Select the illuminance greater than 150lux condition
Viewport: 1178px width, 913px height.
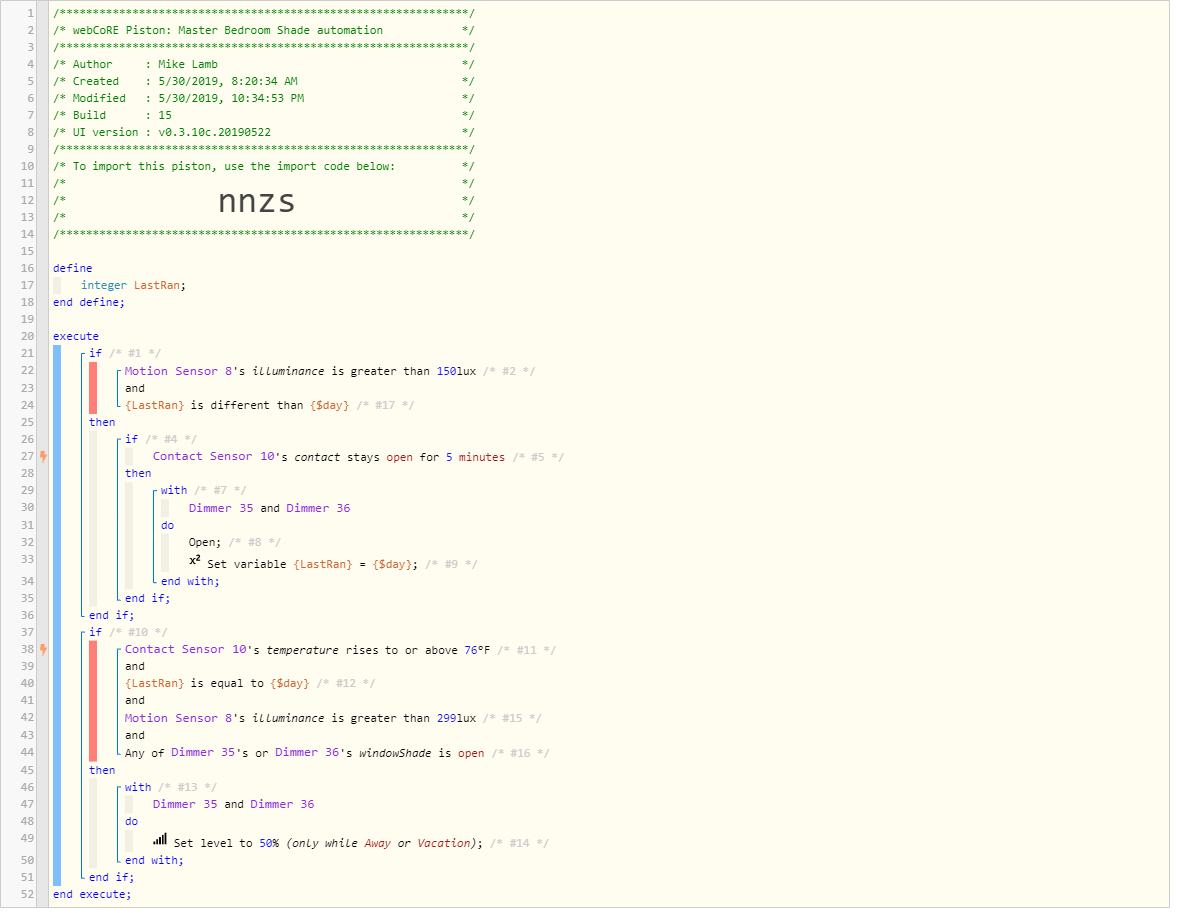(x=300, y=372)
